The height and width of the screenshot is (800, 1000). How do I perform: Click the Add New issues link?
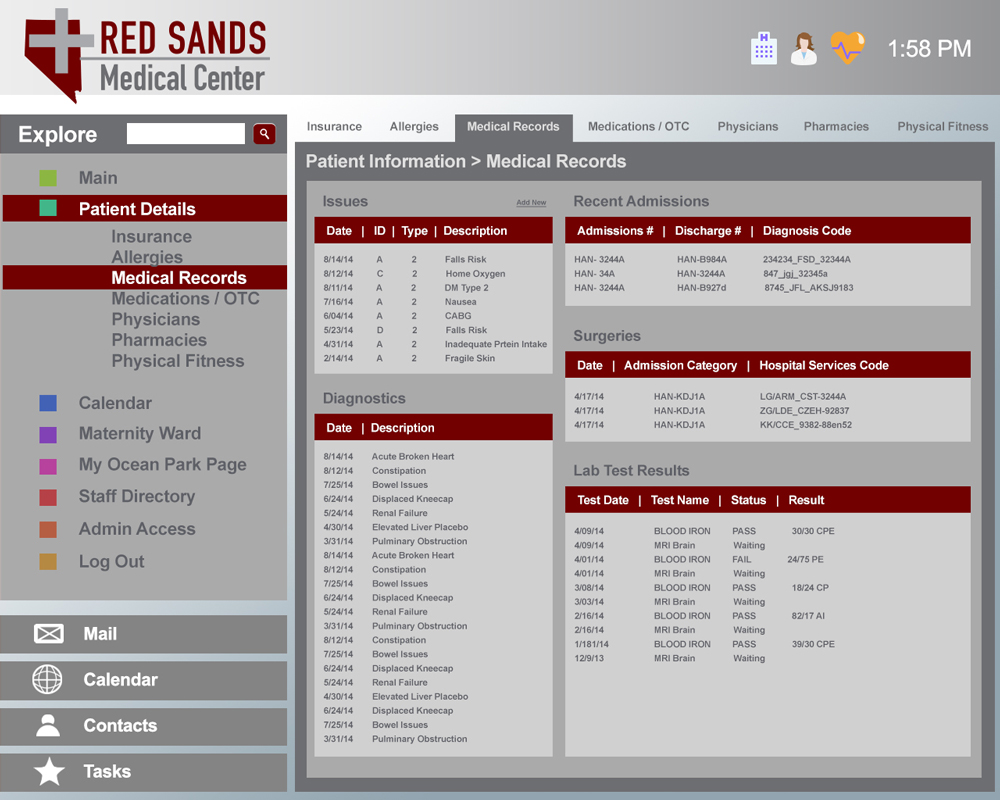[531, 203]
